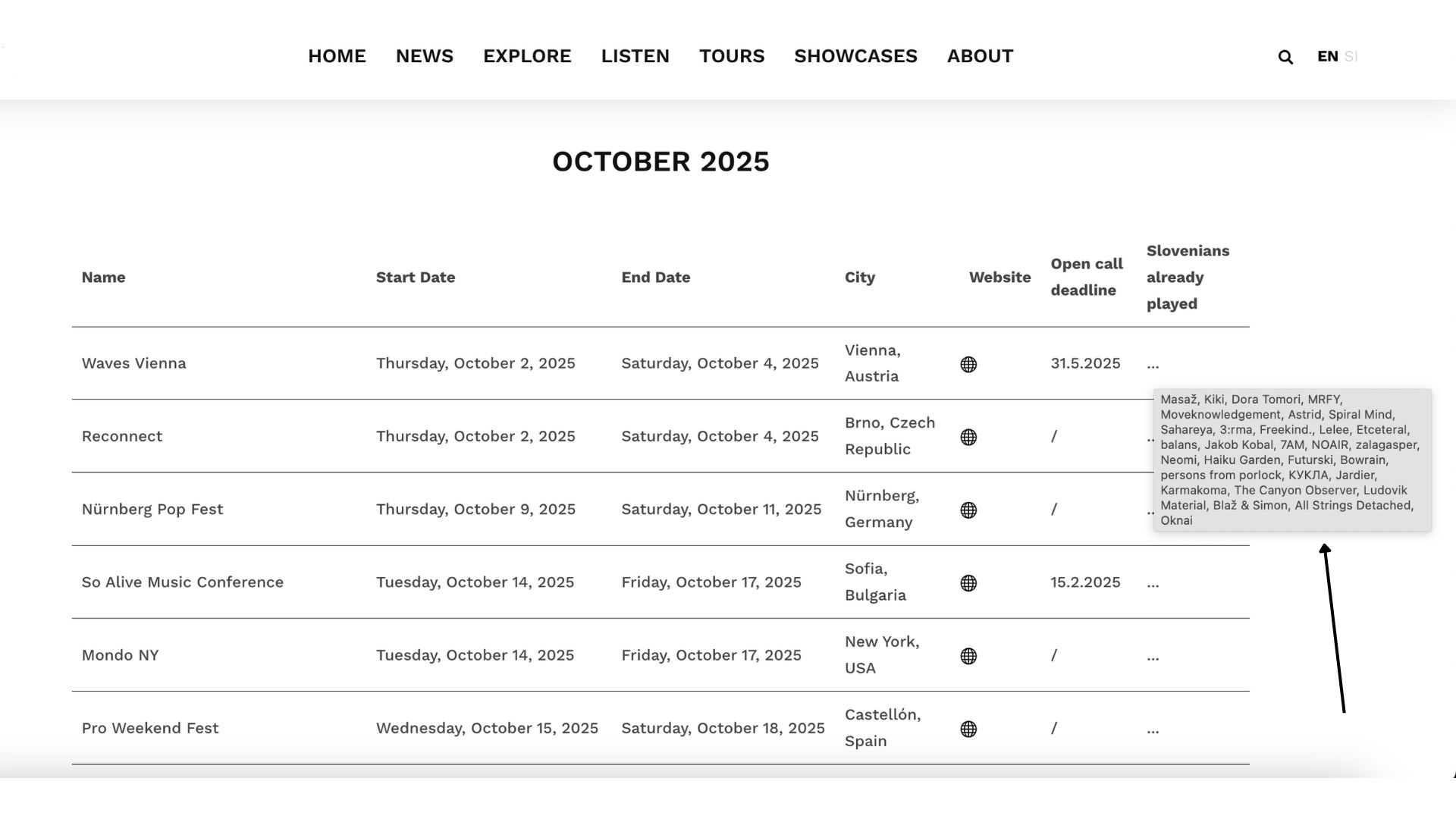Expand So Alive Slovenians played ellipsis
The width and height of the screenshot is (1456, 819).
(x=1153, y=582)
